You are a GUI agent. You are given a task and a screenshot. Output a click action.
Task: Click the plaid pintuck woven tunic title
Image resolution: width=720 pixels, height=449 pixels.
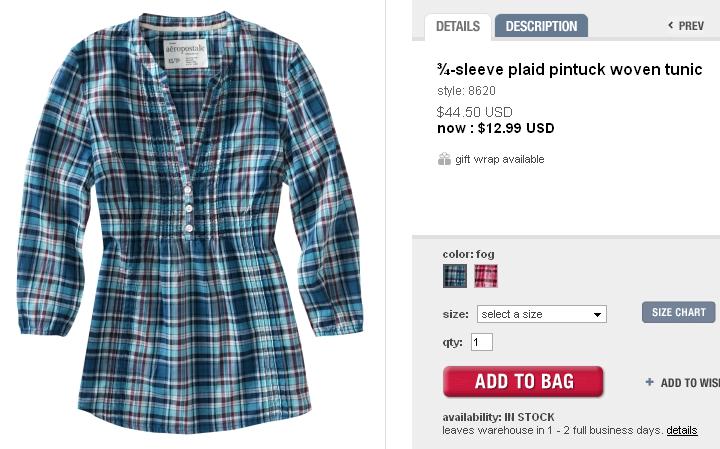tap(569, 69)
